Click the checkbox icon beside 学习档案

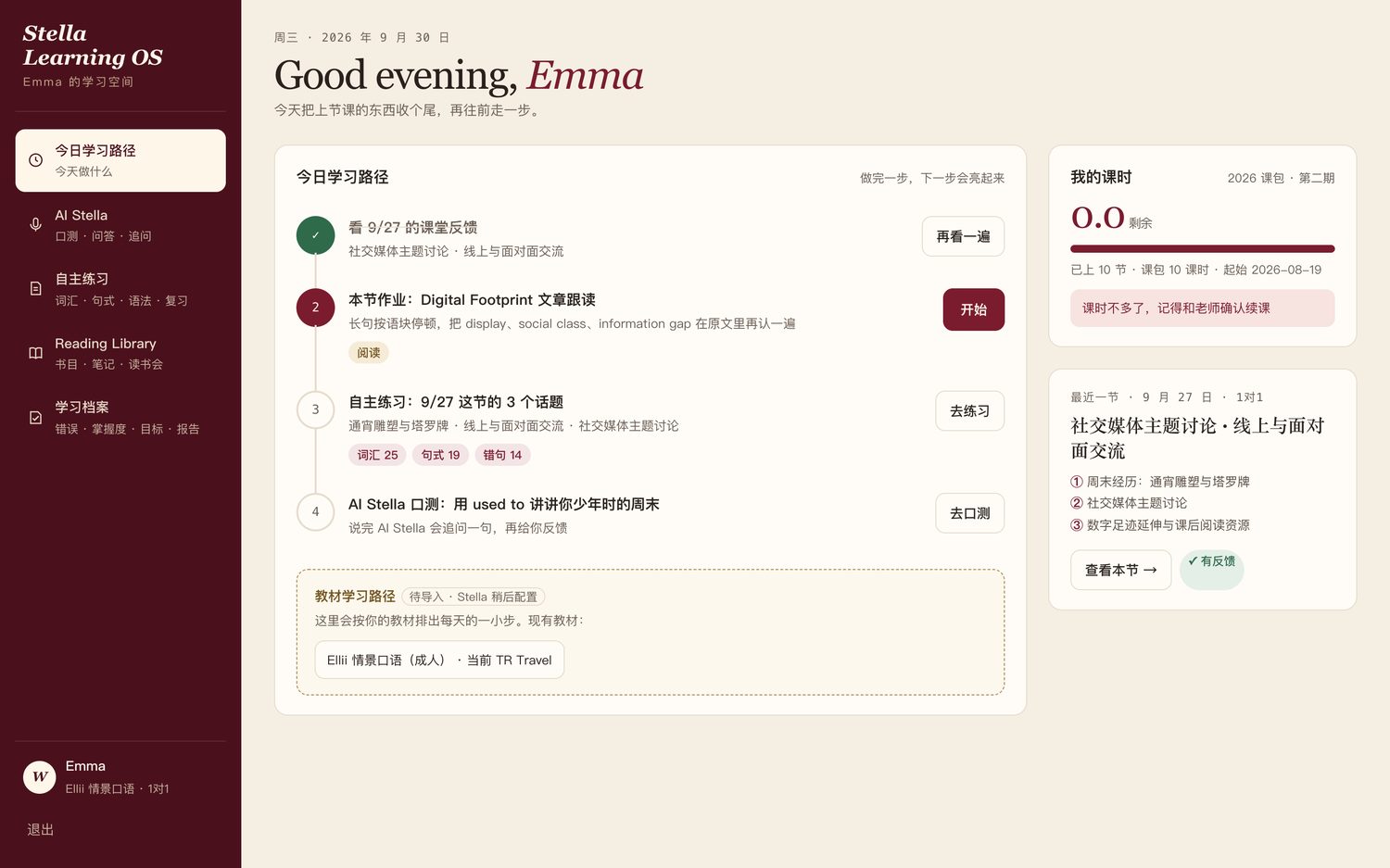35,418
